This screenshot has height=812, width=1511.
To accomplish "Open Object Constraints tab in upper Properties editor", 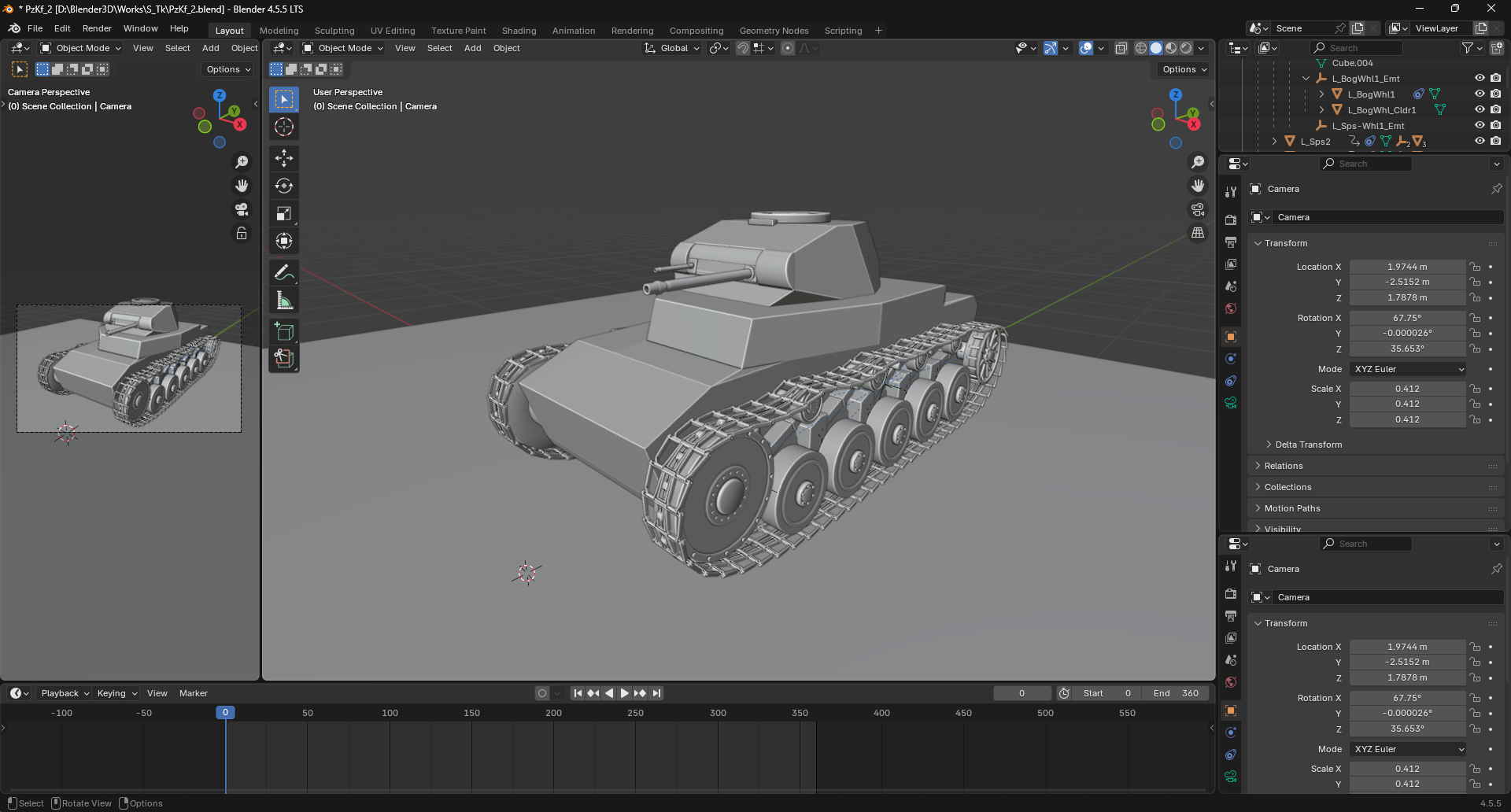I will tap(1231, 381).
